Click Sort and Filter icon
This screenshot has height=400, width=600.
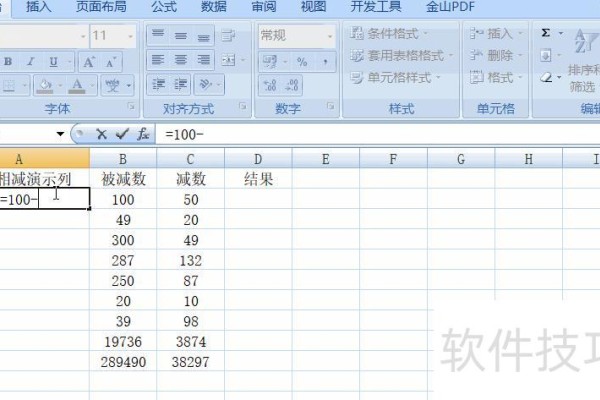[x=584, y=41]
